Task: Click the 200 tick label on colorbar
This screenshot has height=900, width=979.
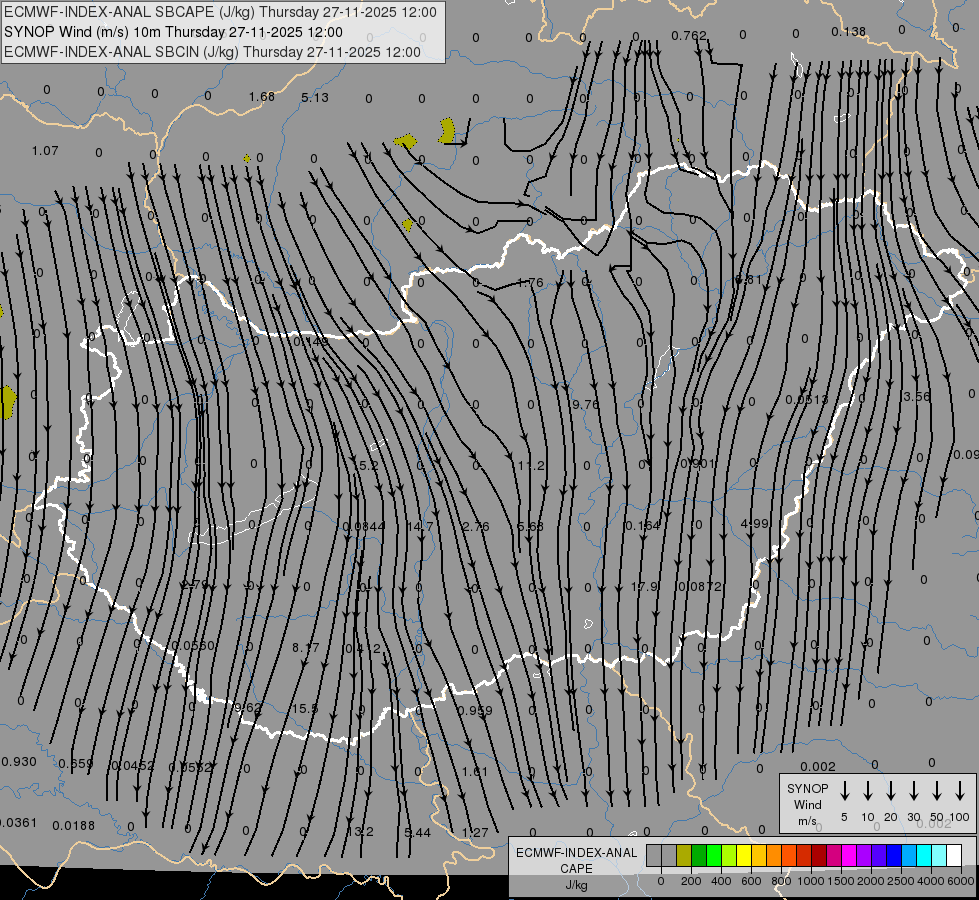Action: [691, 881]
